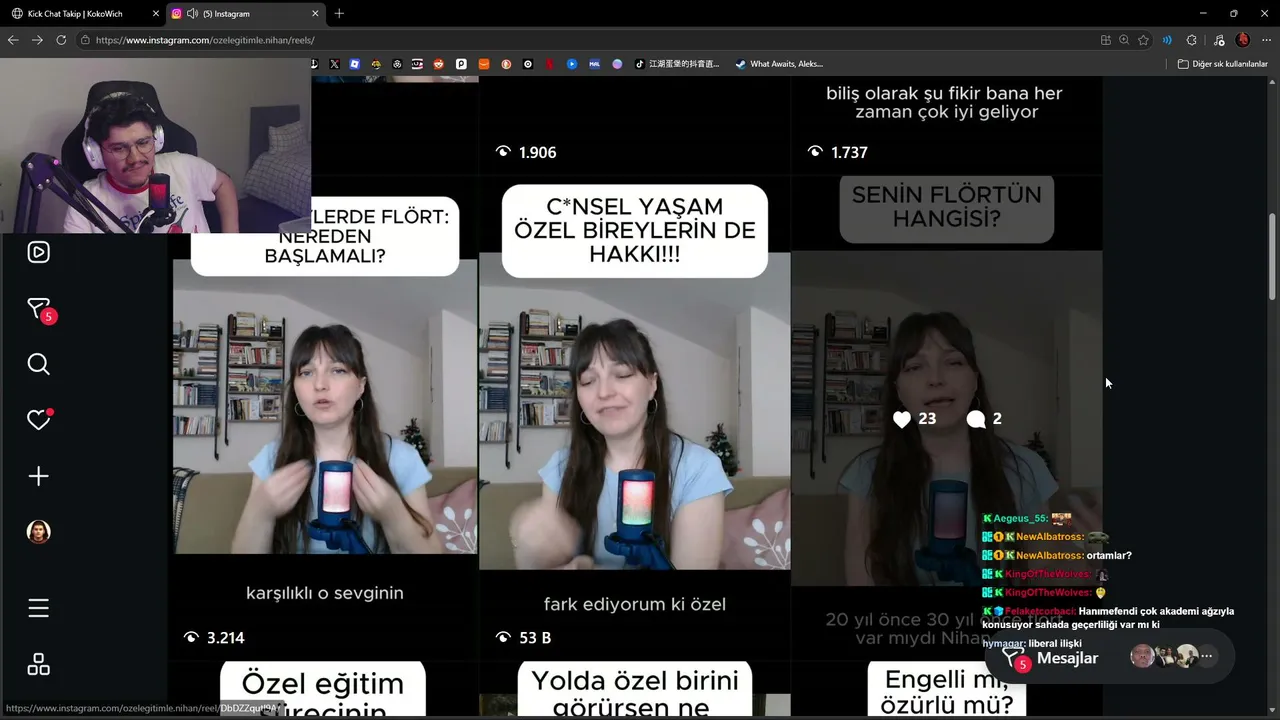The width and height of the screenshot is (1280, 720).
Task: Open the Engelli mi, özürlü mü? reel
Action: (946, 690)
